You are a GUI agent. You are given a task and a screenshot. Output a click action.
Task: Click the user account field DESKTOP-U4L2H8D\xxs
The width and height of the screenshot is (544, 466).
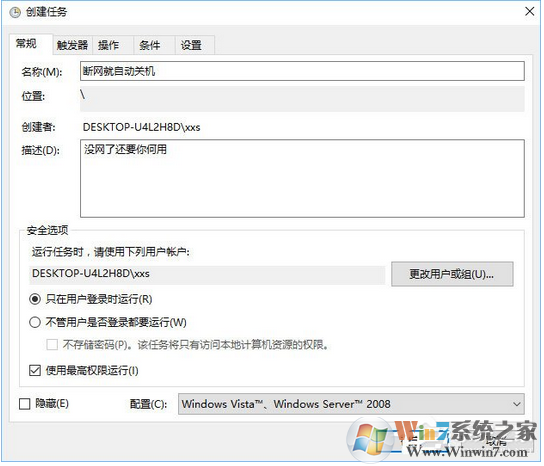pos(207,274)
